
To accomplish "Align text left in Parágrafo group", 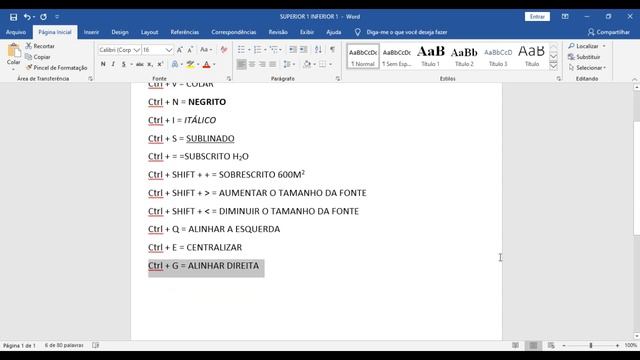I will click(x=241, y=64).
